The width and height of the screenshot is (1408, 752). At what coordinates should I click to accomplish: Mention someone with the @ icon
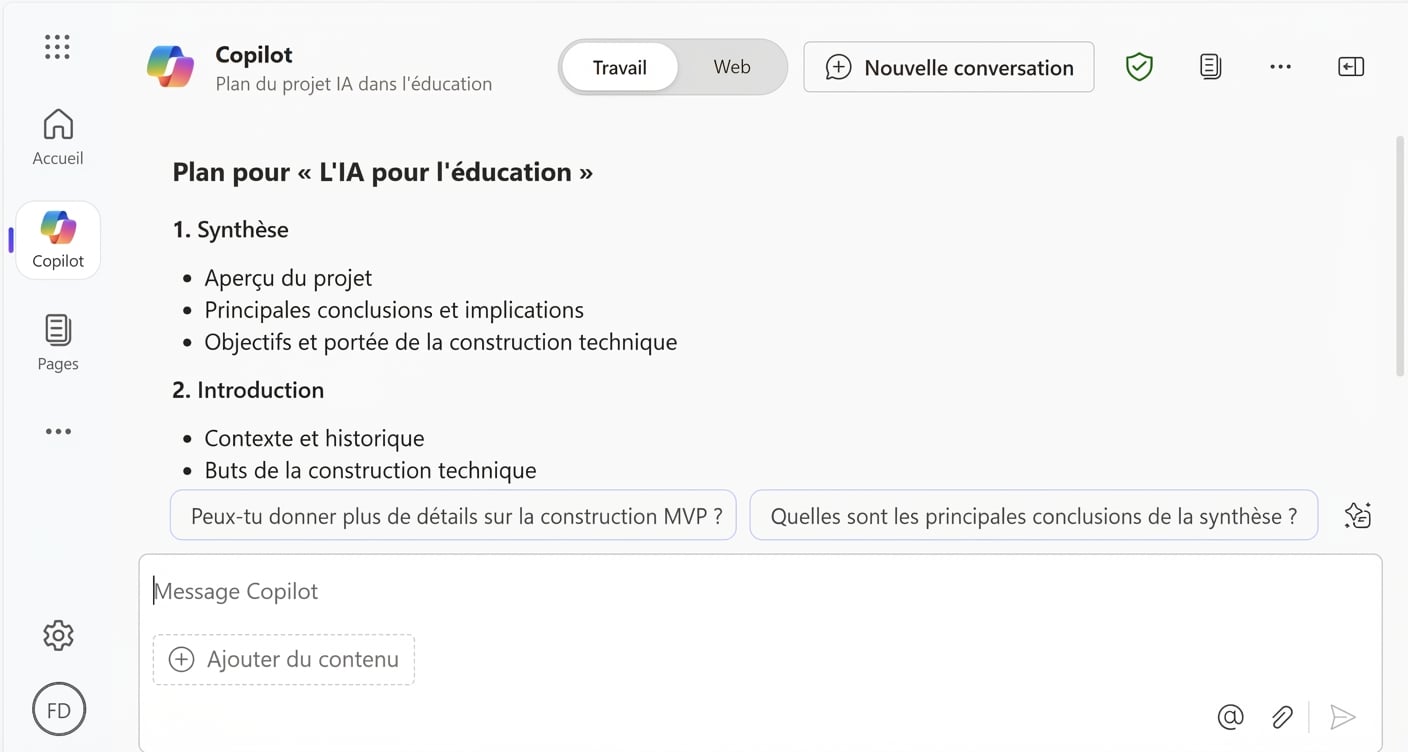pos(1230,717)
